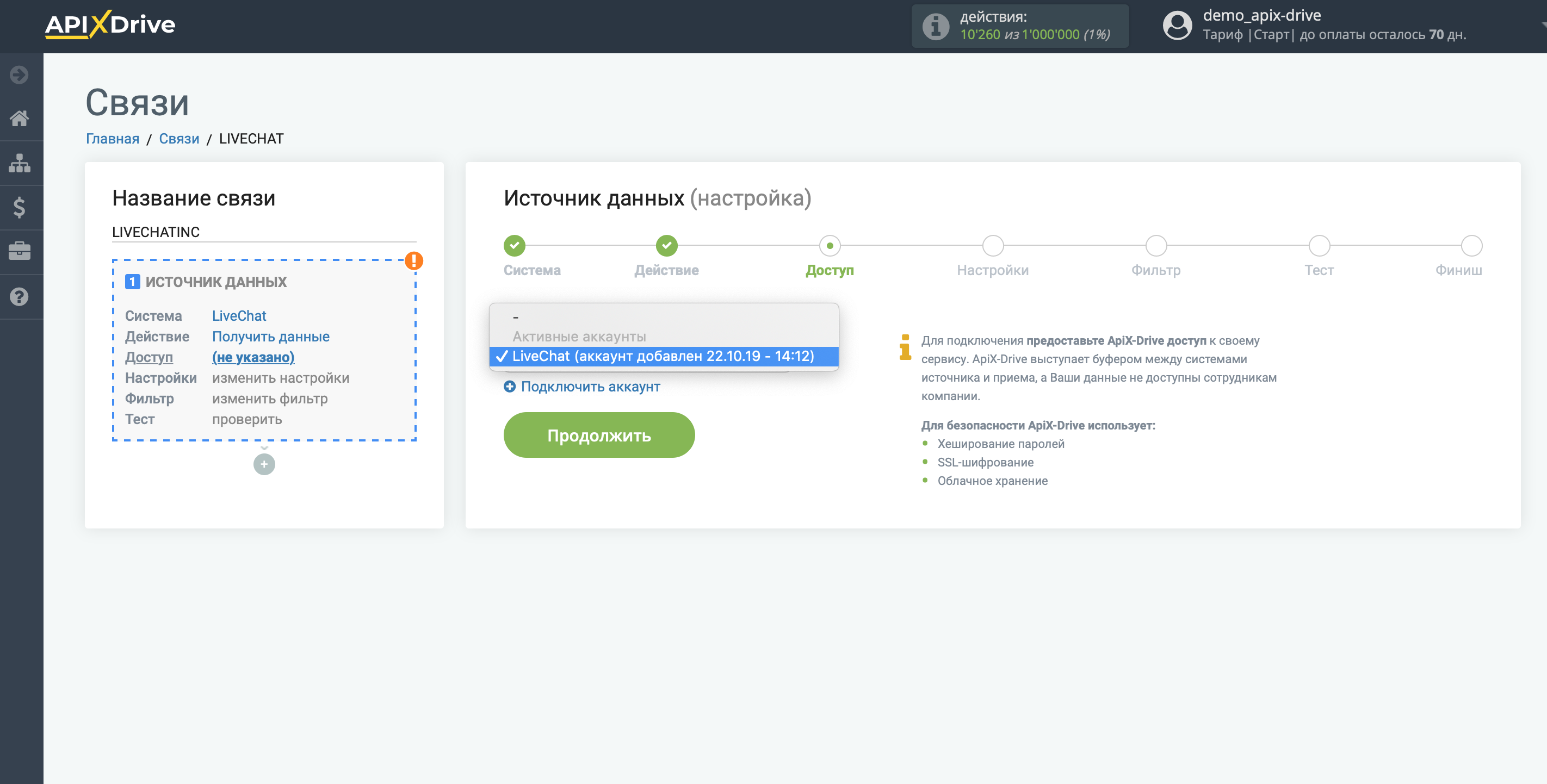The image size is (1547, 784).
Task: Select LiveChat account from dropdown
Action: coord(663,356)
